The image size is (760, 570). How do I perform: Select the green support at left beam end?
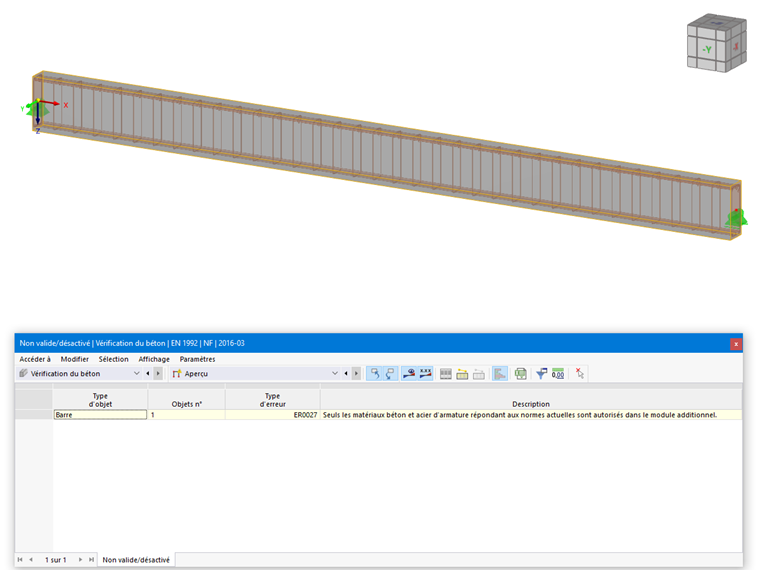(x=38, y=111)
